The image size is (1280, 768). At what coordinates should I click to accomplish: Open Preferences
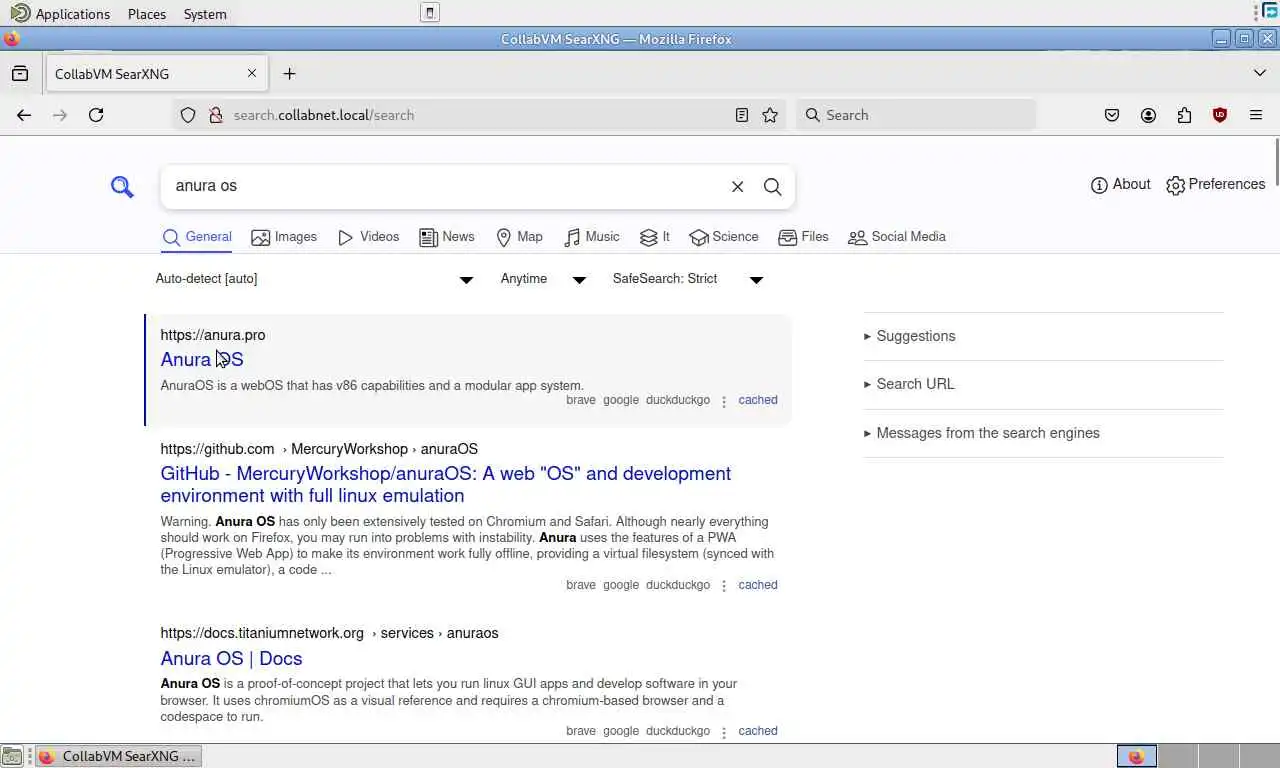tap(1215, 184)
